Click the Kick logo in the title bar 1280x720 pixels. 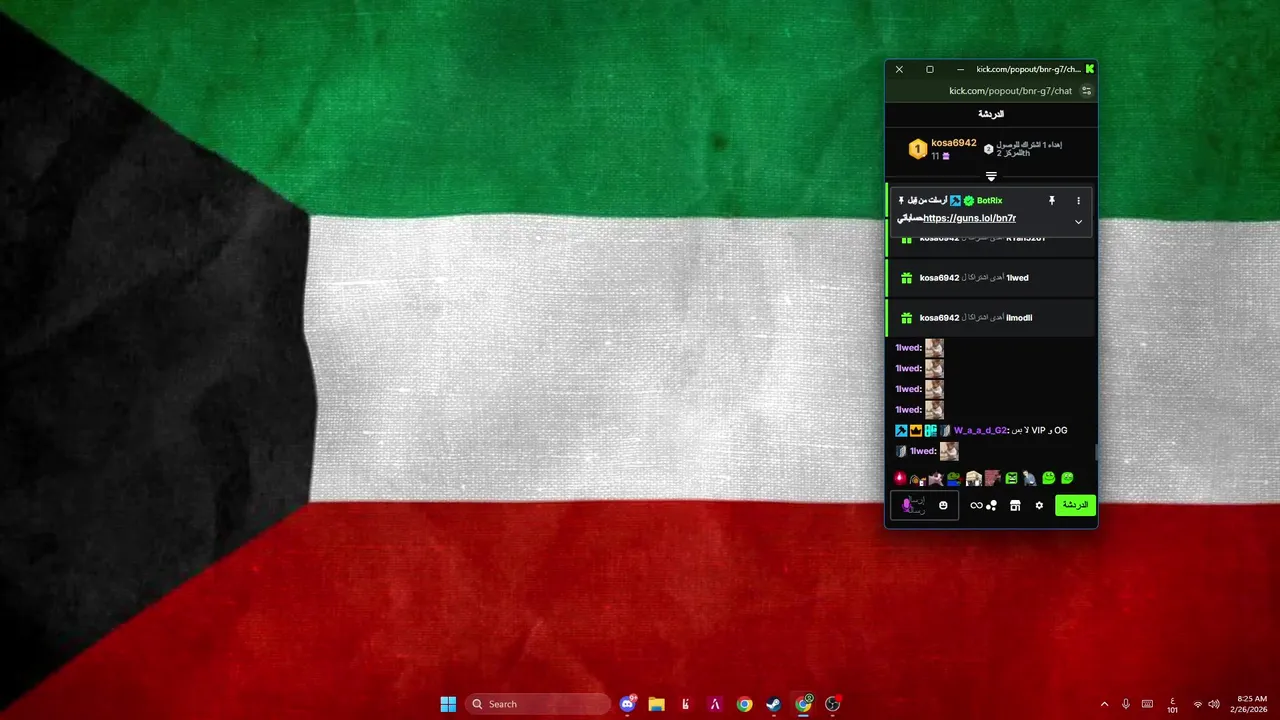pyautogui.click(x=1089, y=69)
